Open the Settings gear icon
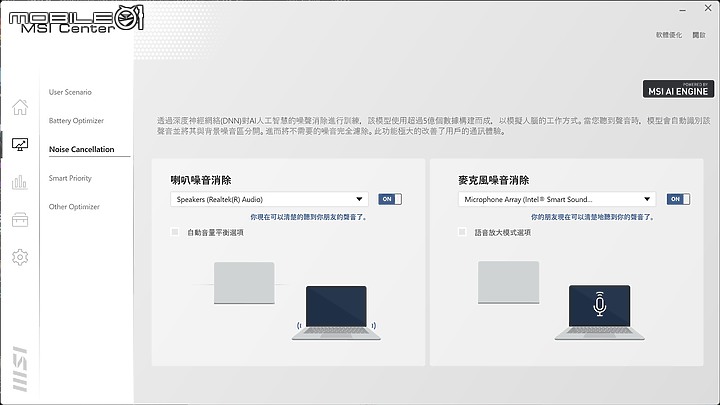Image resolution: width=720 pixels, height=405 pixels. click(20, 257)
